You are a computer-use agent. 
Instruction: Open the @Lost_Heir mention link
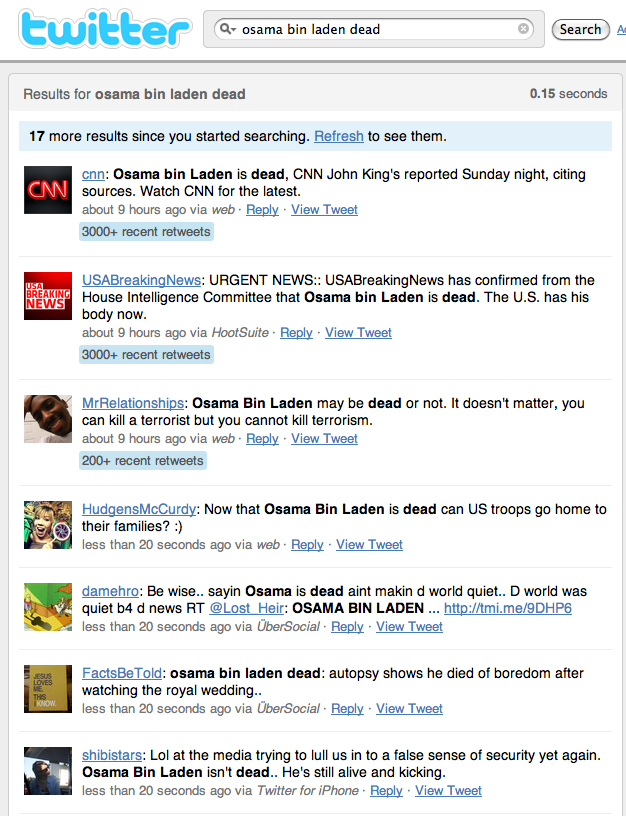pos(247,608)
